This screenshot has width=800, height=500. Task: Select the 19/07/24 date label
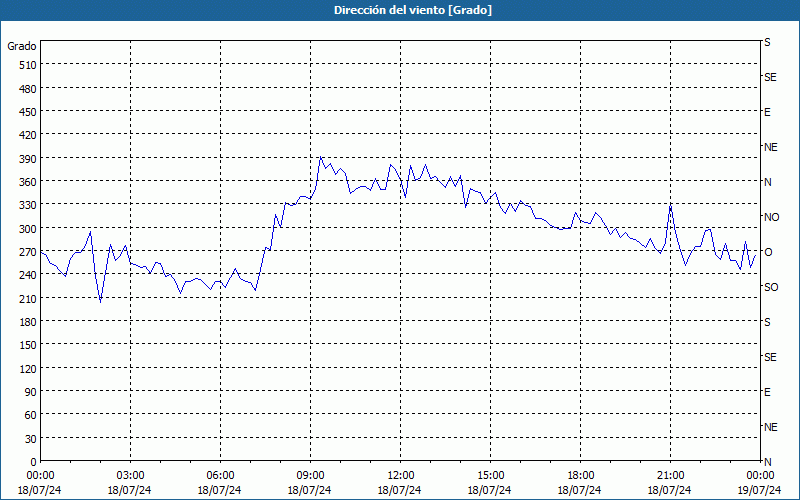[x=760, y=490]
